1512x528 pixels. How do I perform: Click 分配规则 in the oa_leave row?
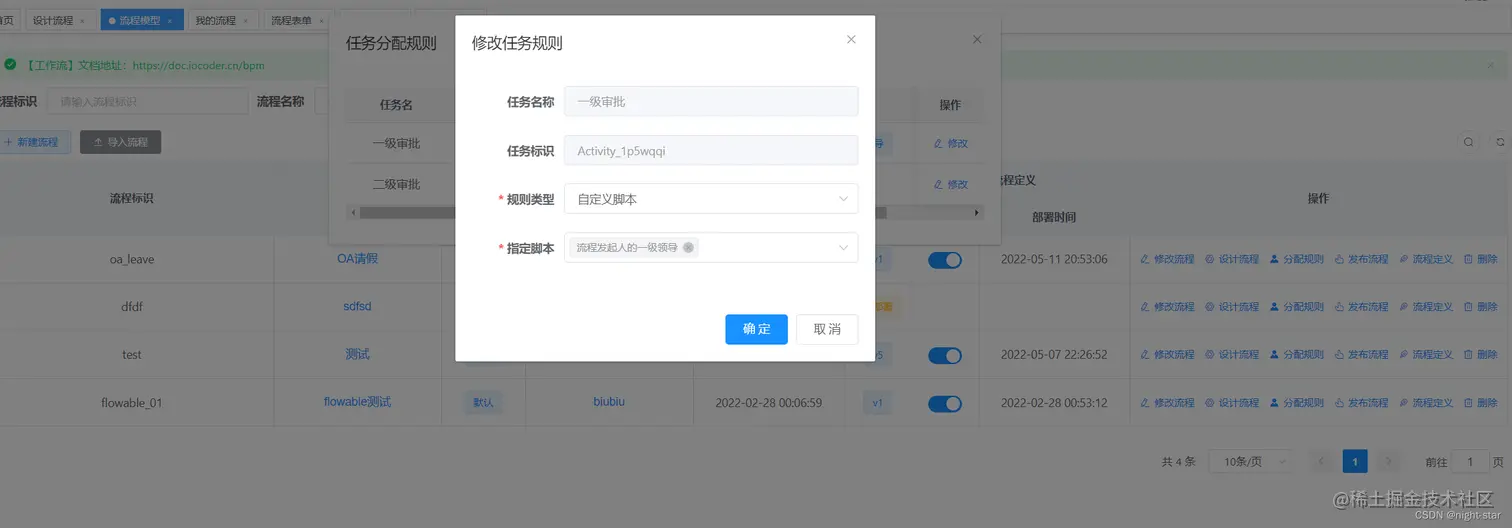pyautogui.click(x=1296, y=259)
